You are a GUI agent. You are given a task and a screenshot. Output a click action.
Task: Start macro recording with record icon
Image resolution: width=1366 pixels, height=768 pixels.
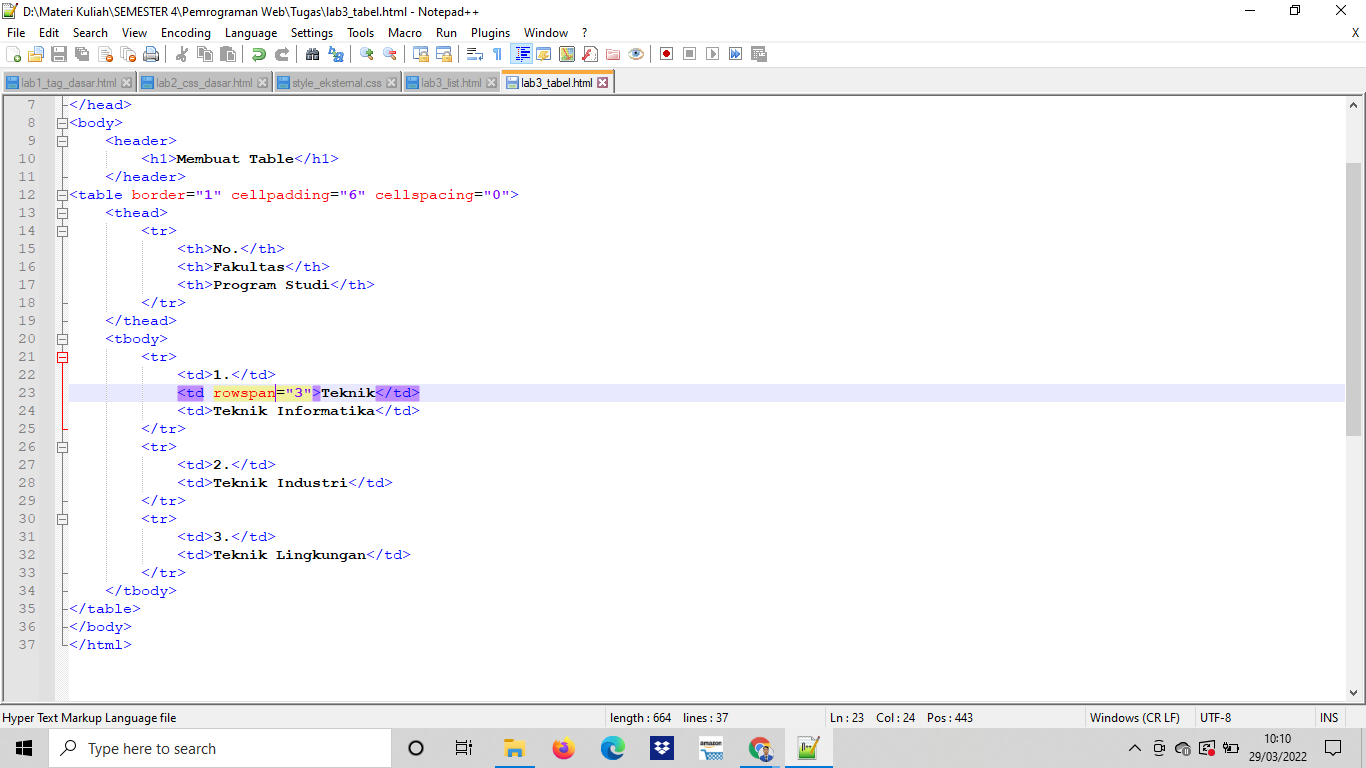tap(665, 54)
